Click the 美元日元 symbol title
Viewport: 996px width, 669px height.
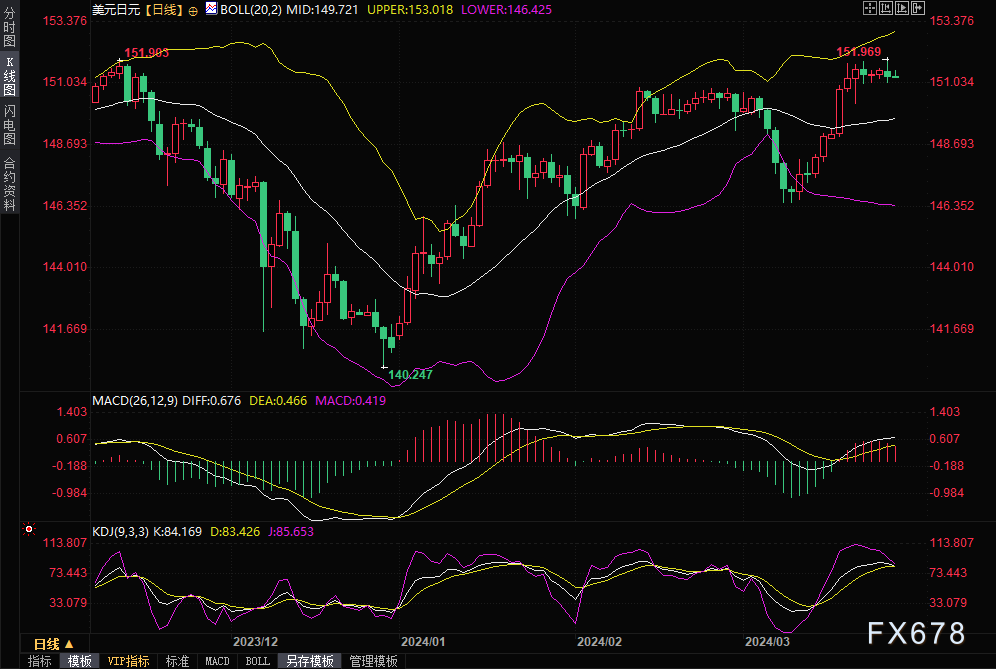coord(116,10)
